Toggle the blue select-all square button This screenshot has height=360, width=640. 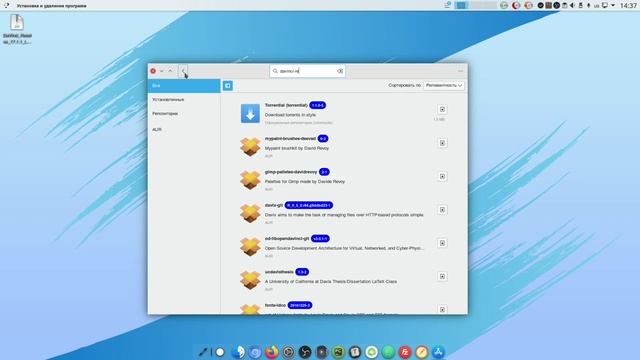pyautogui.click(x=228, y=86)
